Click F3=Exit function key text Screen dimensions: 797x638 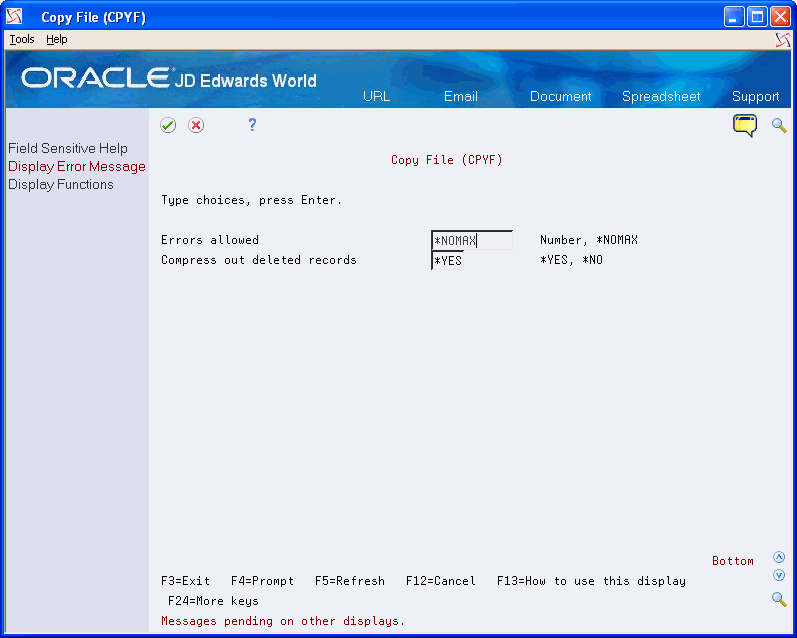(186, 581)
